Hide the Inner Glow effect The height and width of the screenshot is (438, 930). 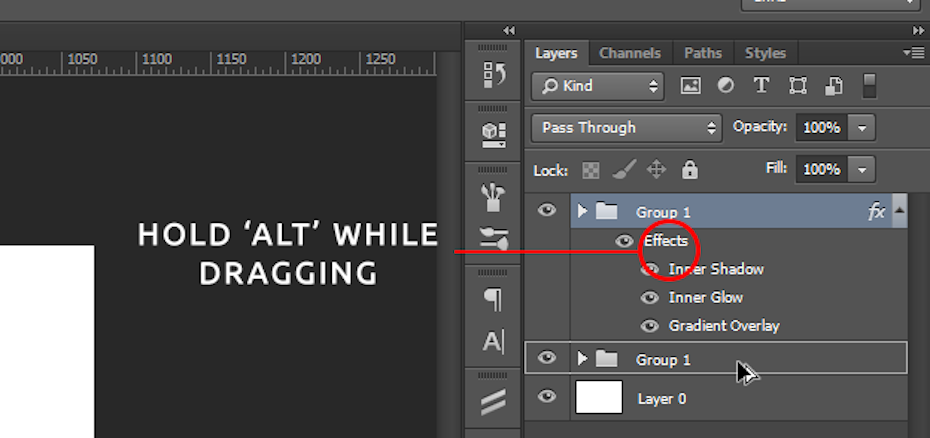tap(649, 298)
